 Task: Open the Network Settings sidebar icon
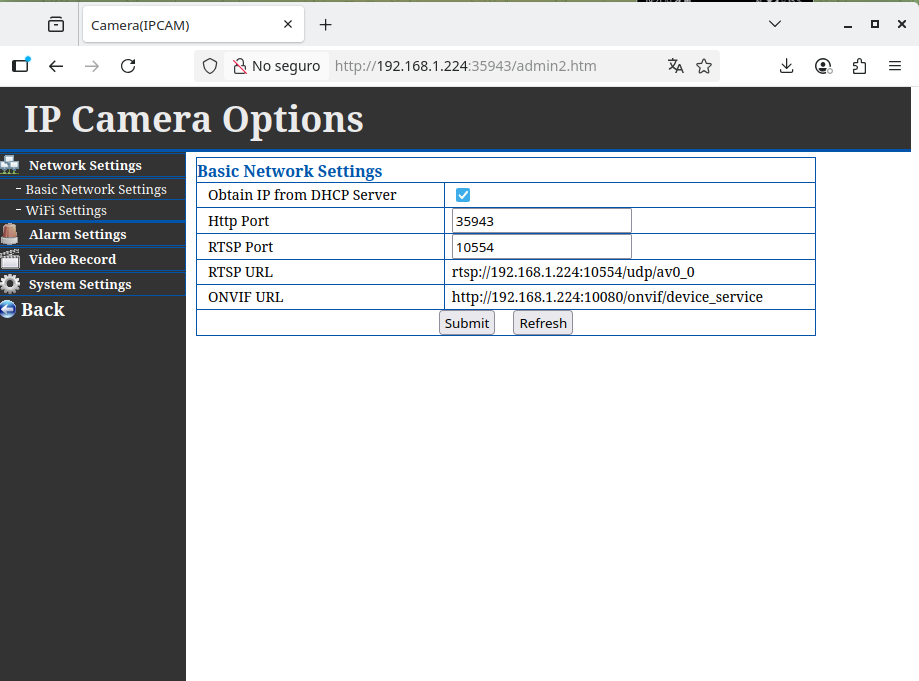(x=10, y=165)
